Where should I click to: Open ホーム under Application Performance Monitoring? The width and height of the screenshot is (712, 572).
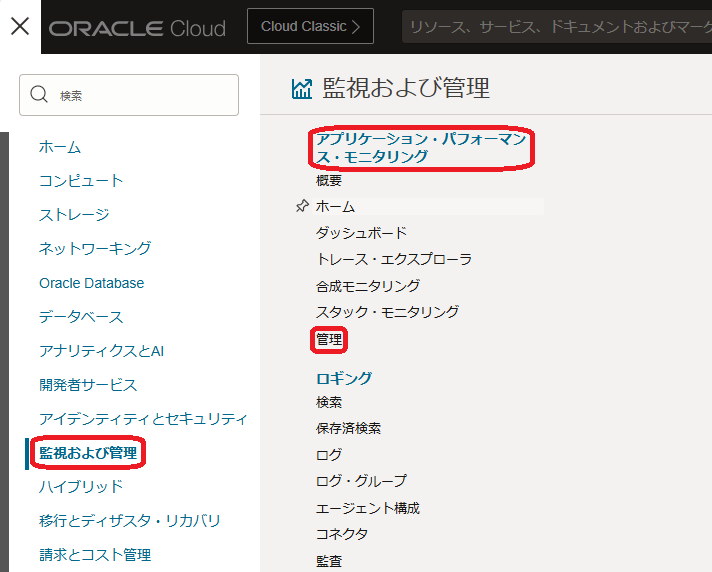(335, 206)
